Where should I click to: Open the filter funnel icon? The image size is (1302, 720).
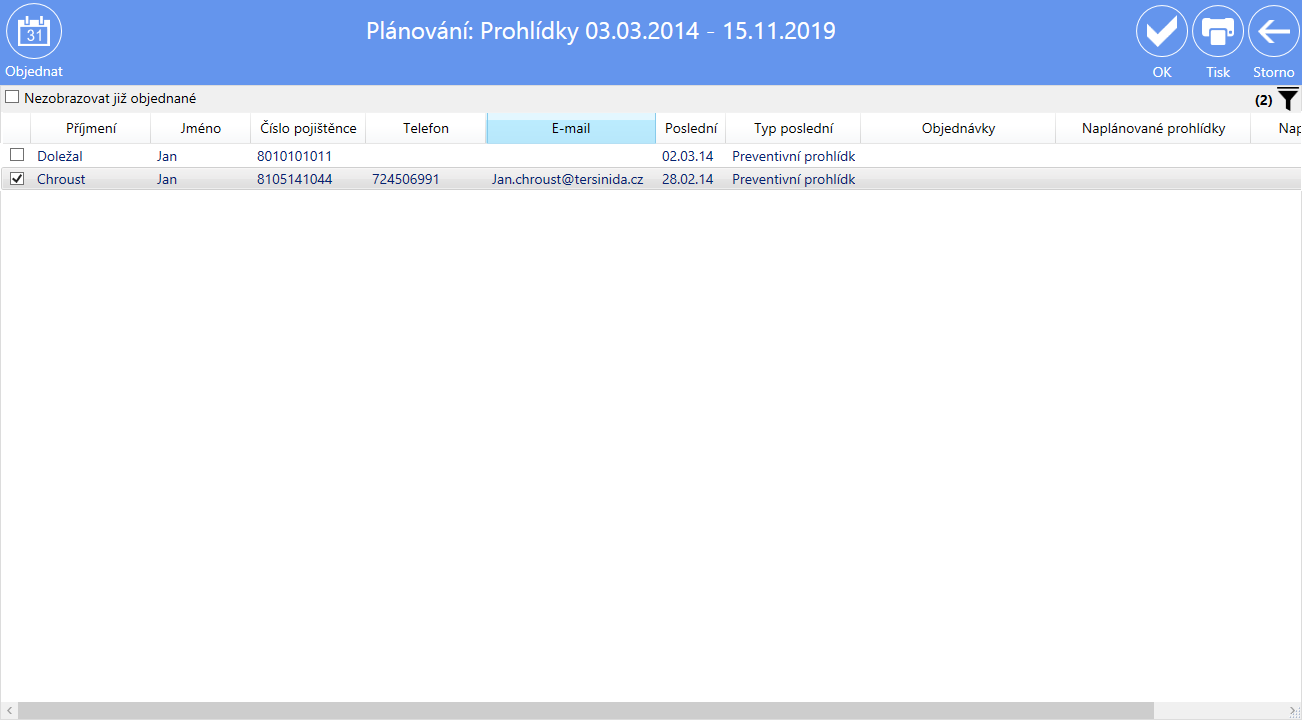click(1288, 99)
